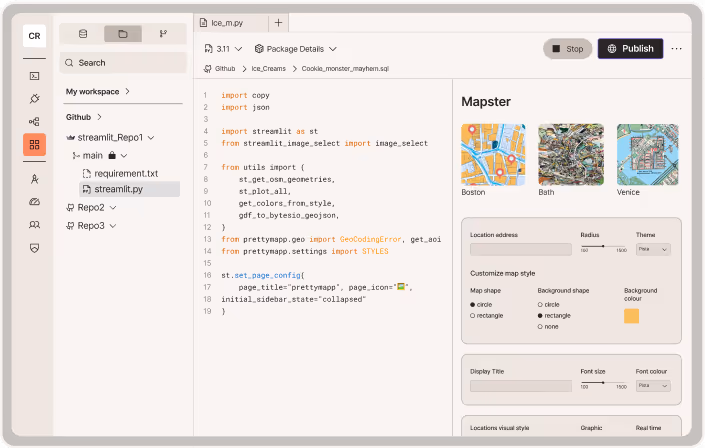Adjust the Radius slider

[x=603, y=246]
